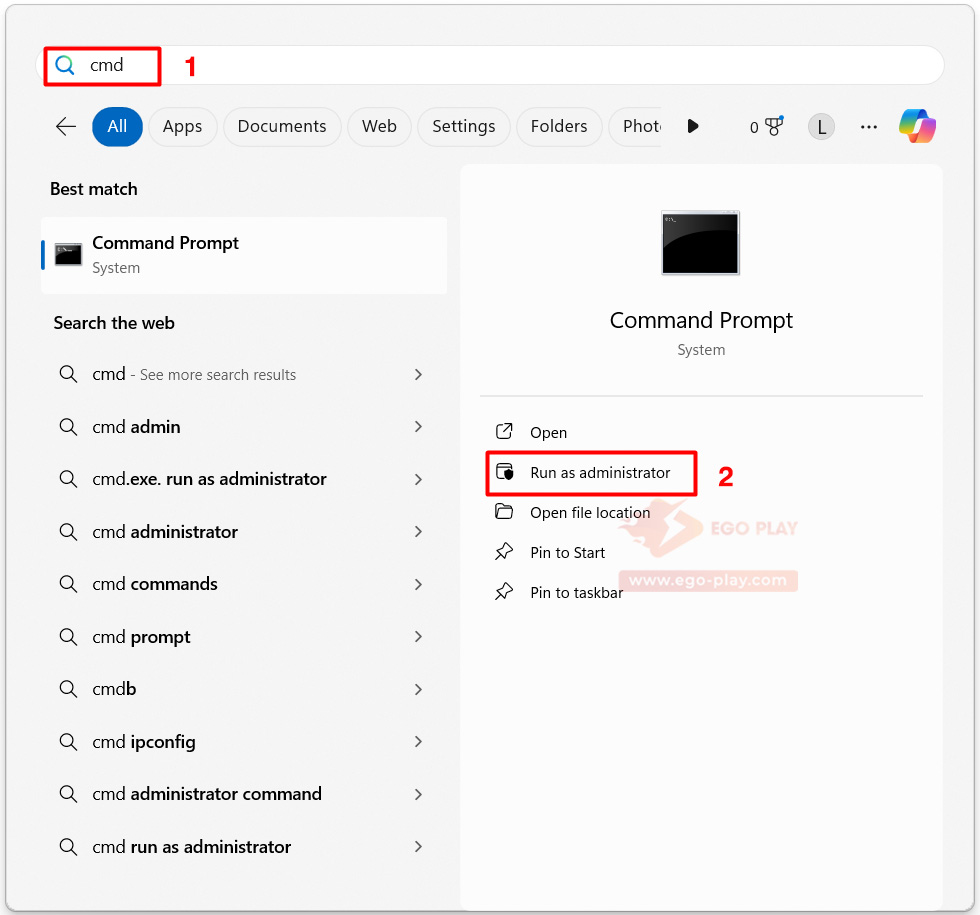Expand the cmd ipconfig suggestion chevron
980x915 pixels.
pos(418,742)
